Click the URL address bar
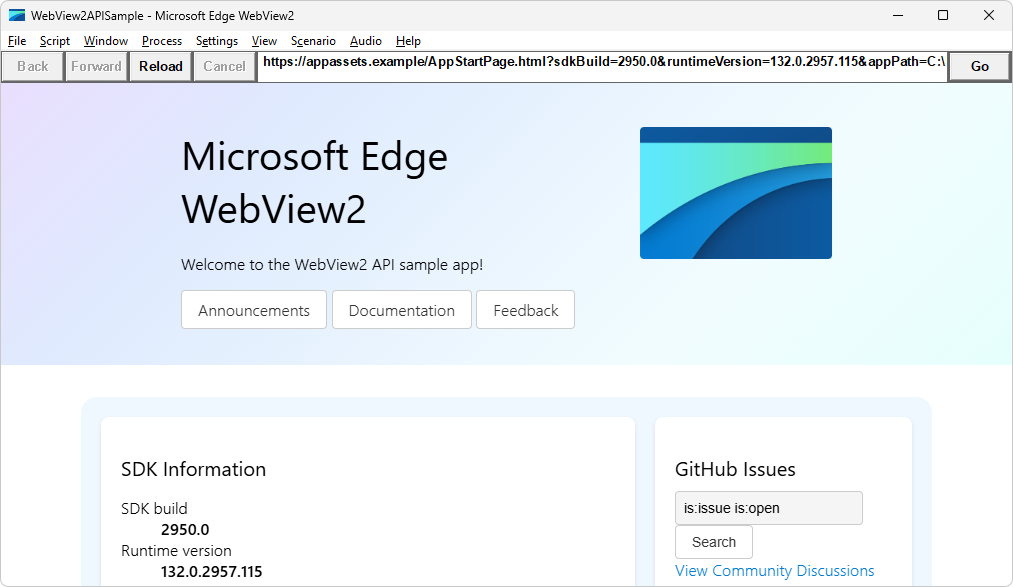1013x587 pixels. pyautogui.click(x=600, y=66)
